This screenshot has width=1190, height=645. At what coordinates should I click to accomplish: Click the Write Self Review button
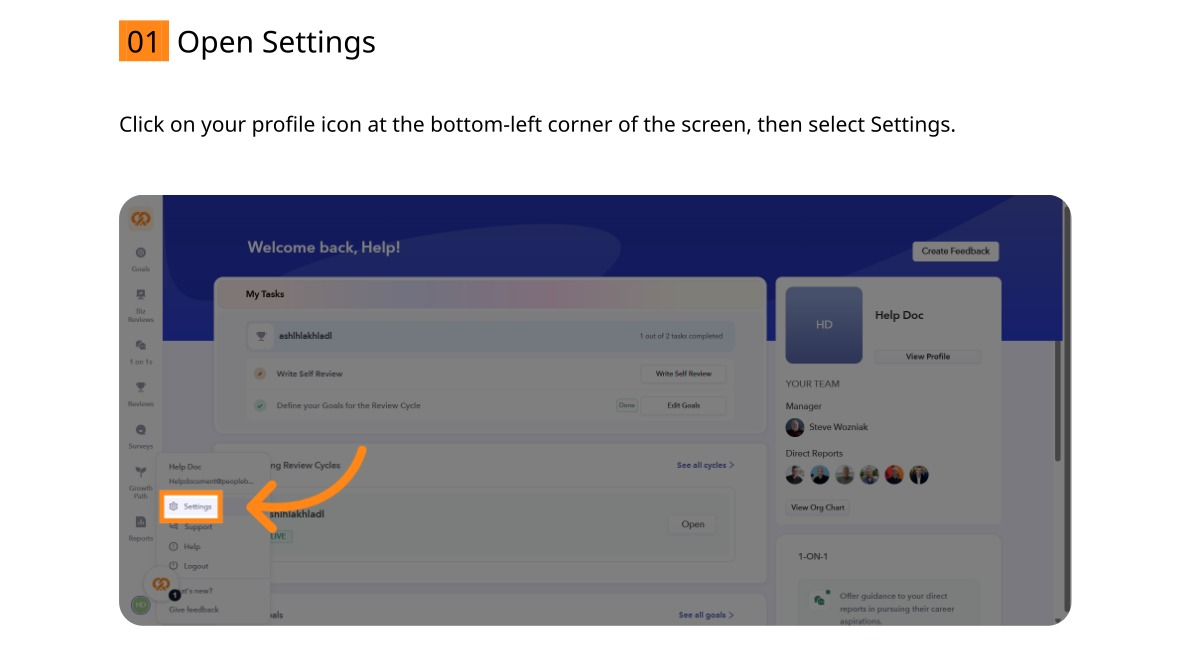coord(683,373)
